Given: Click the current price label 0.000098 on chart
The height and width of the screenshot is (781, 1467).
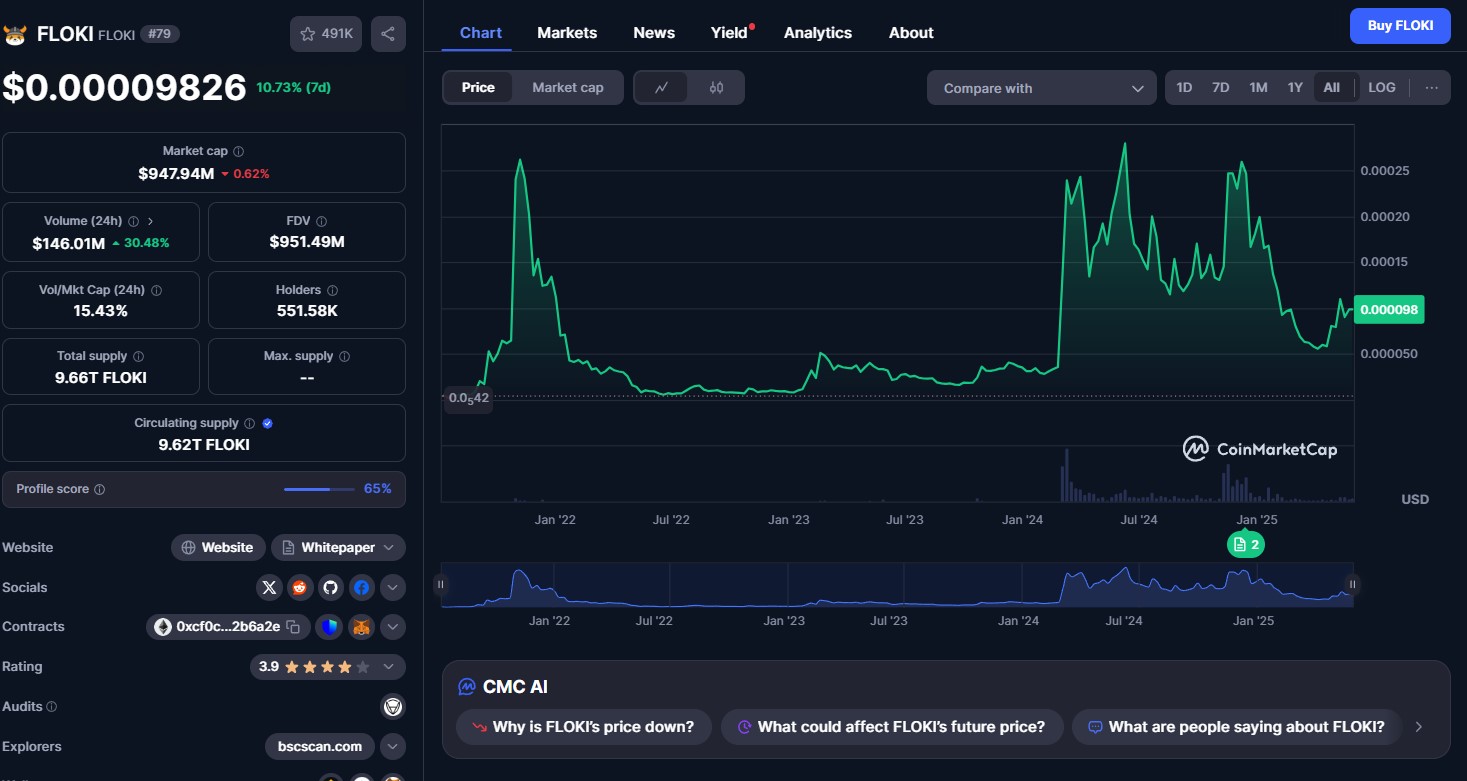Looking at the screenshot, I should click(x=1389, y=309).
